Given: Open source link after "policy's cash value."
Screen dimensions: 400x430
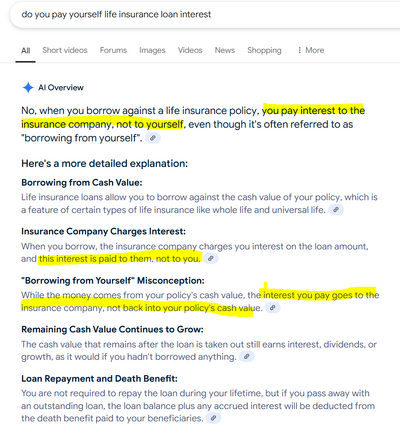Looking at the screenshot, I should pos(273,308).
